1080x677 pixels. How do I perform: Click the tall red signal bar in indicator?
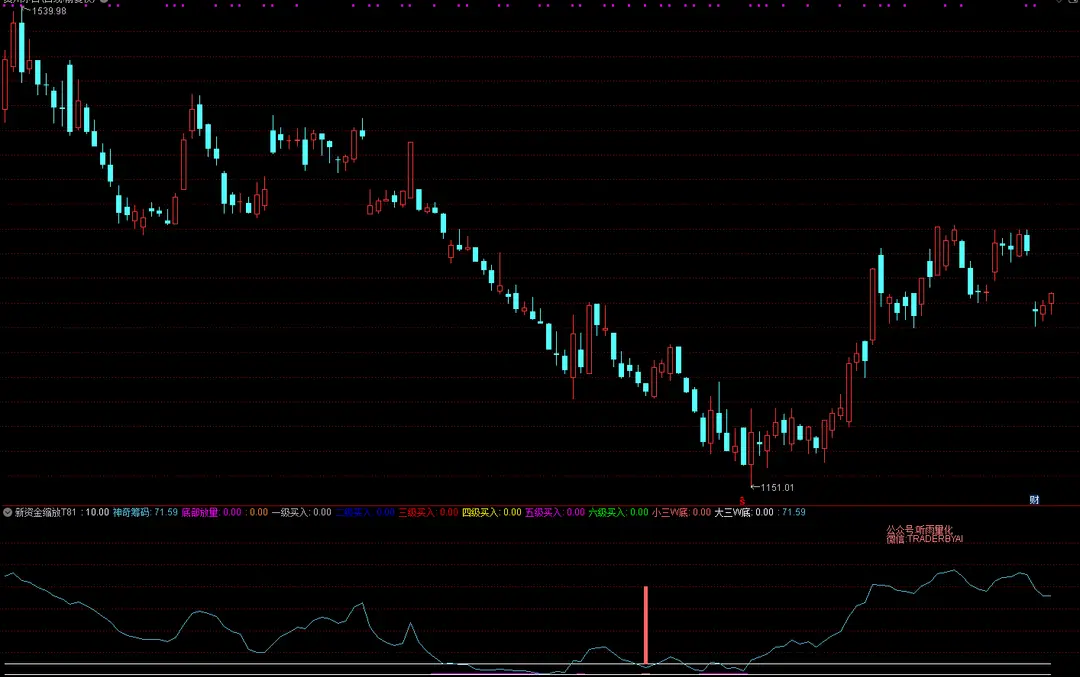pos(646,625)
